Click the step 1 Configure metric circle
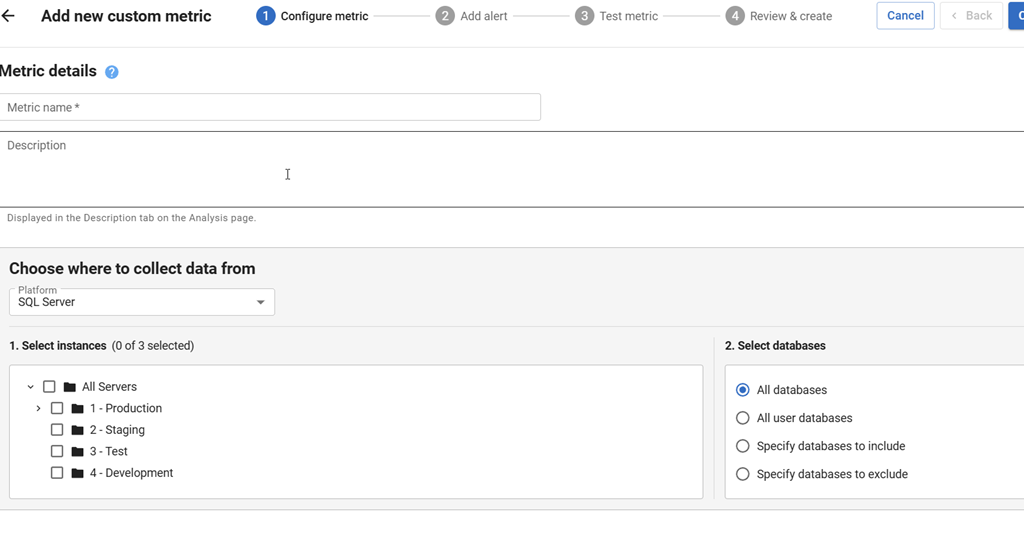Screen dimensions: 1024x533 265,16
